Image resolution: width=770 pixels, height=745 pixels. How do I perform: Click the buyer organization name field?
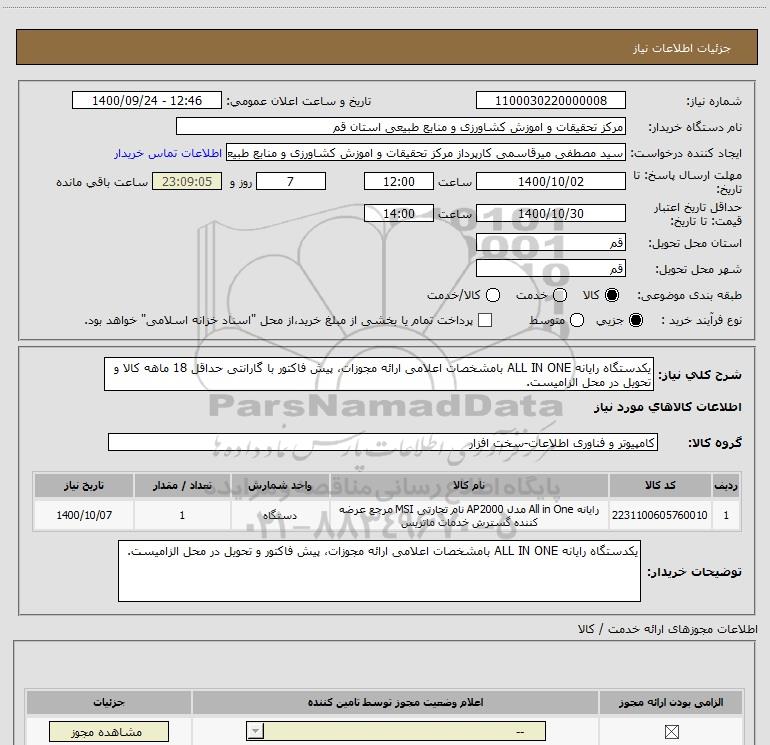pyautogui.click(x=401, y=126)
